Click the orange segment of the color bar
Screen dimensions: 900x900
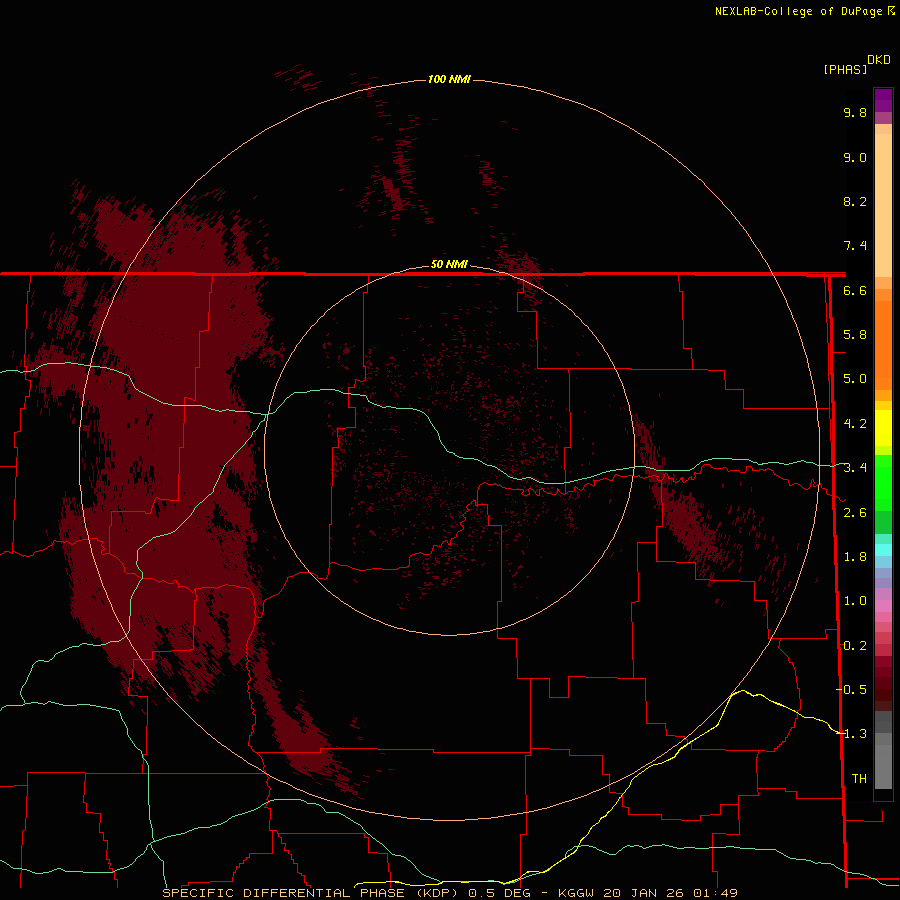point(883,344)
